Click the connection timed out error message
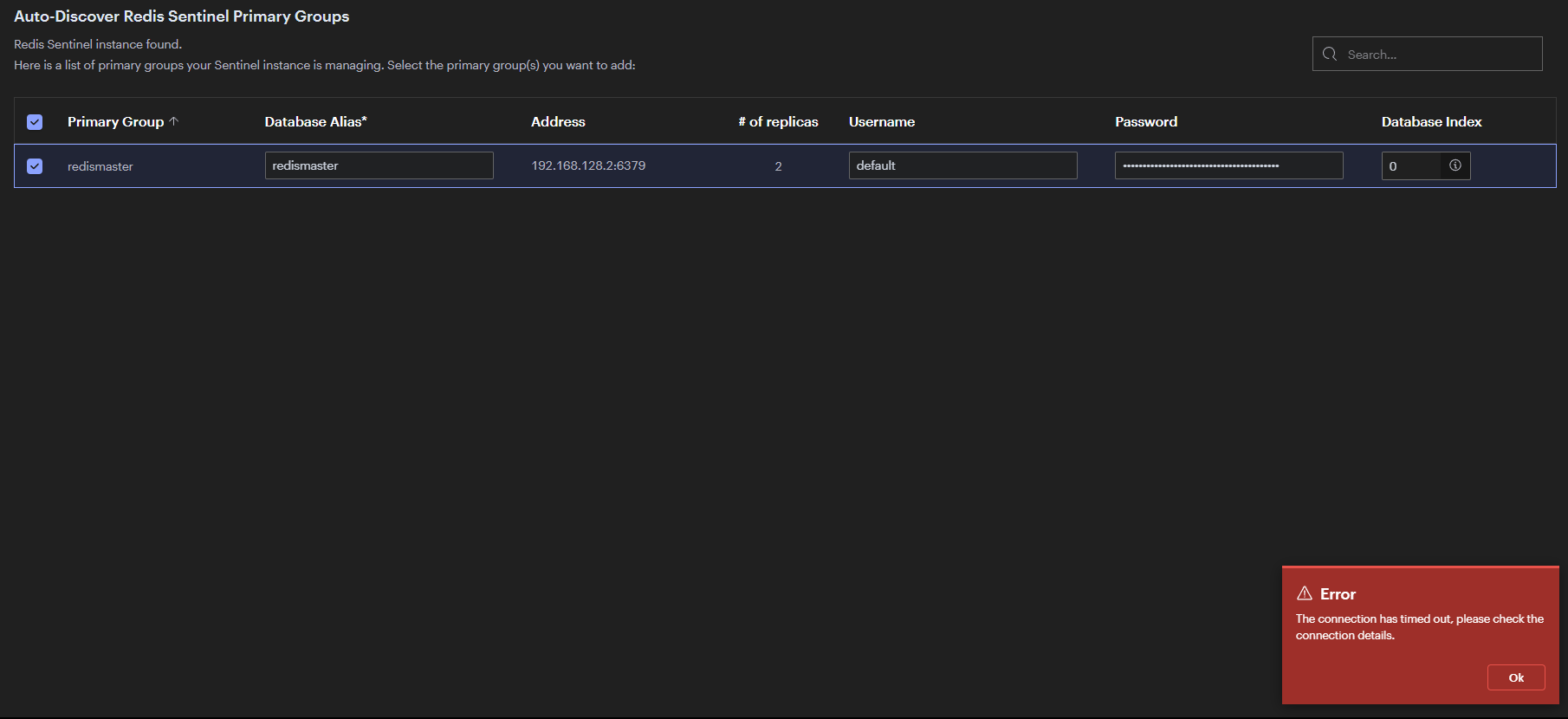 (x=1420, y=627)
